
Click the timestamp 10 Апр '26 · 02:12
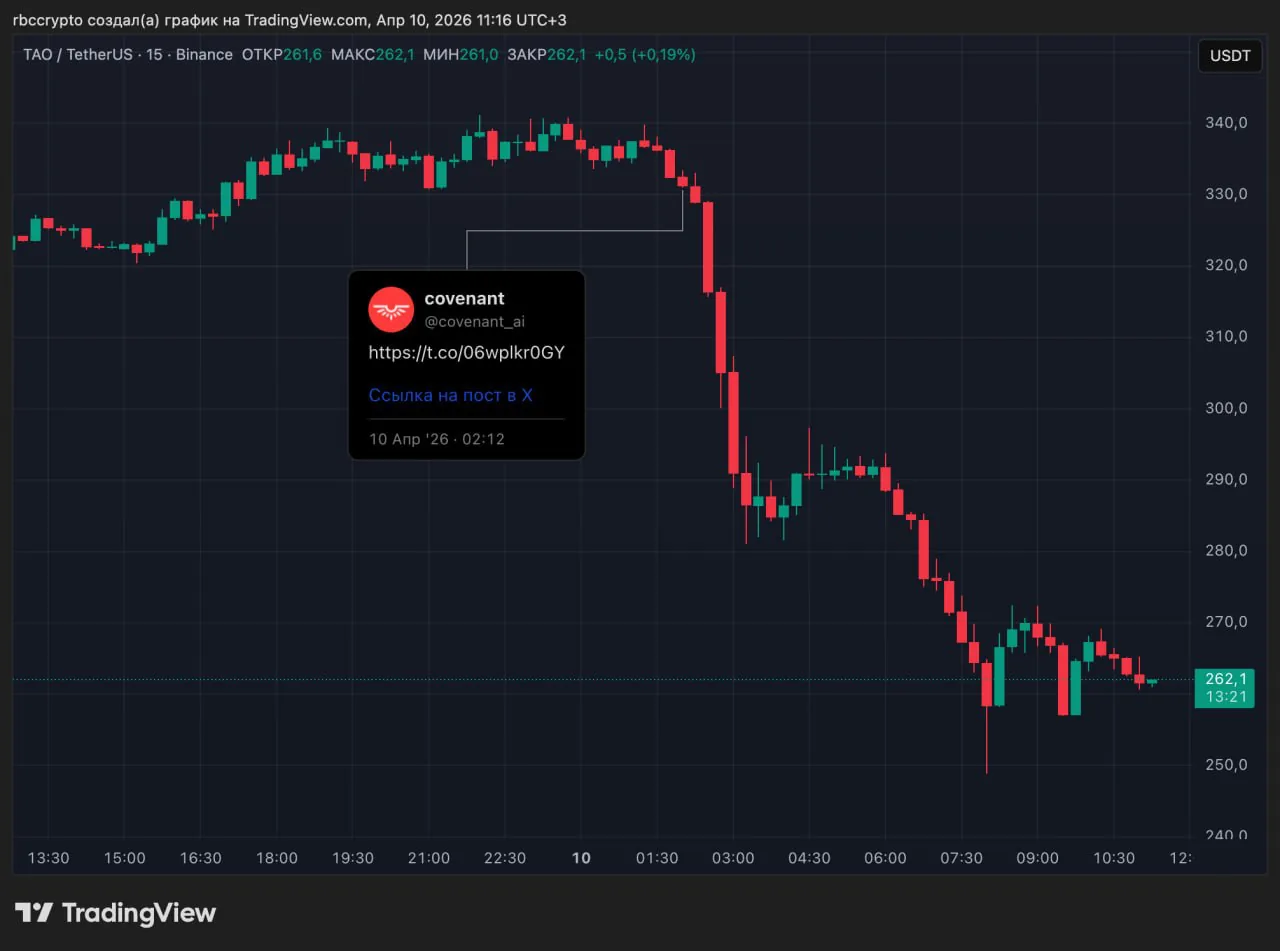coord(436,439)
